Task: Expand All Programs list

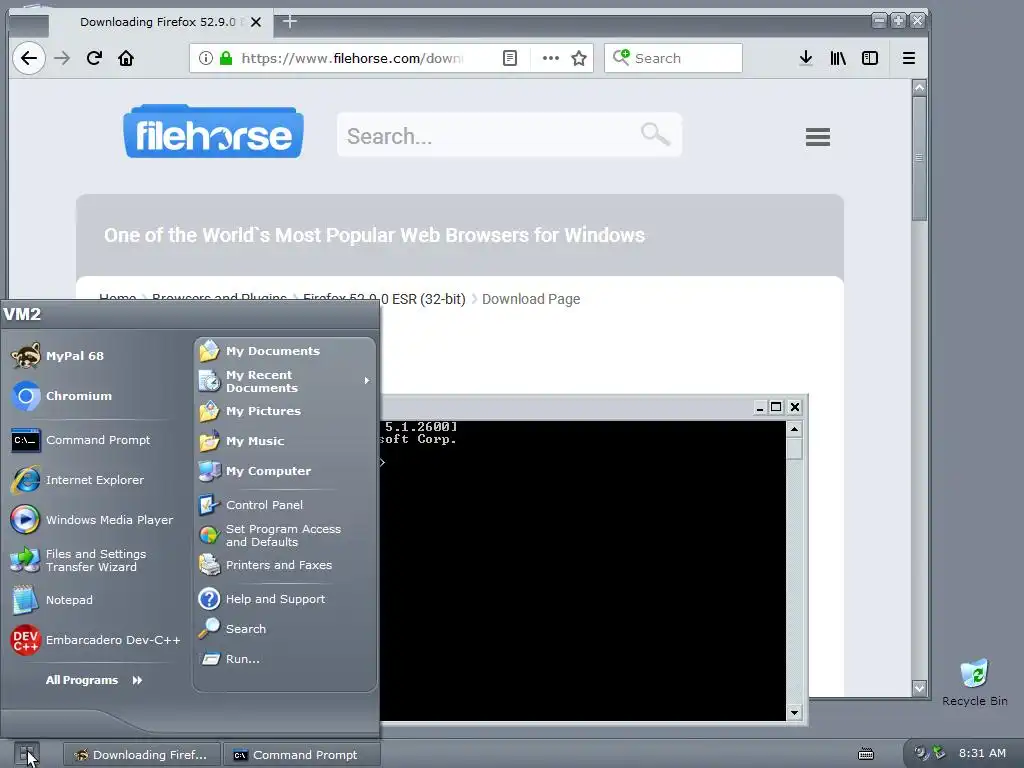Action: (94, 680)
